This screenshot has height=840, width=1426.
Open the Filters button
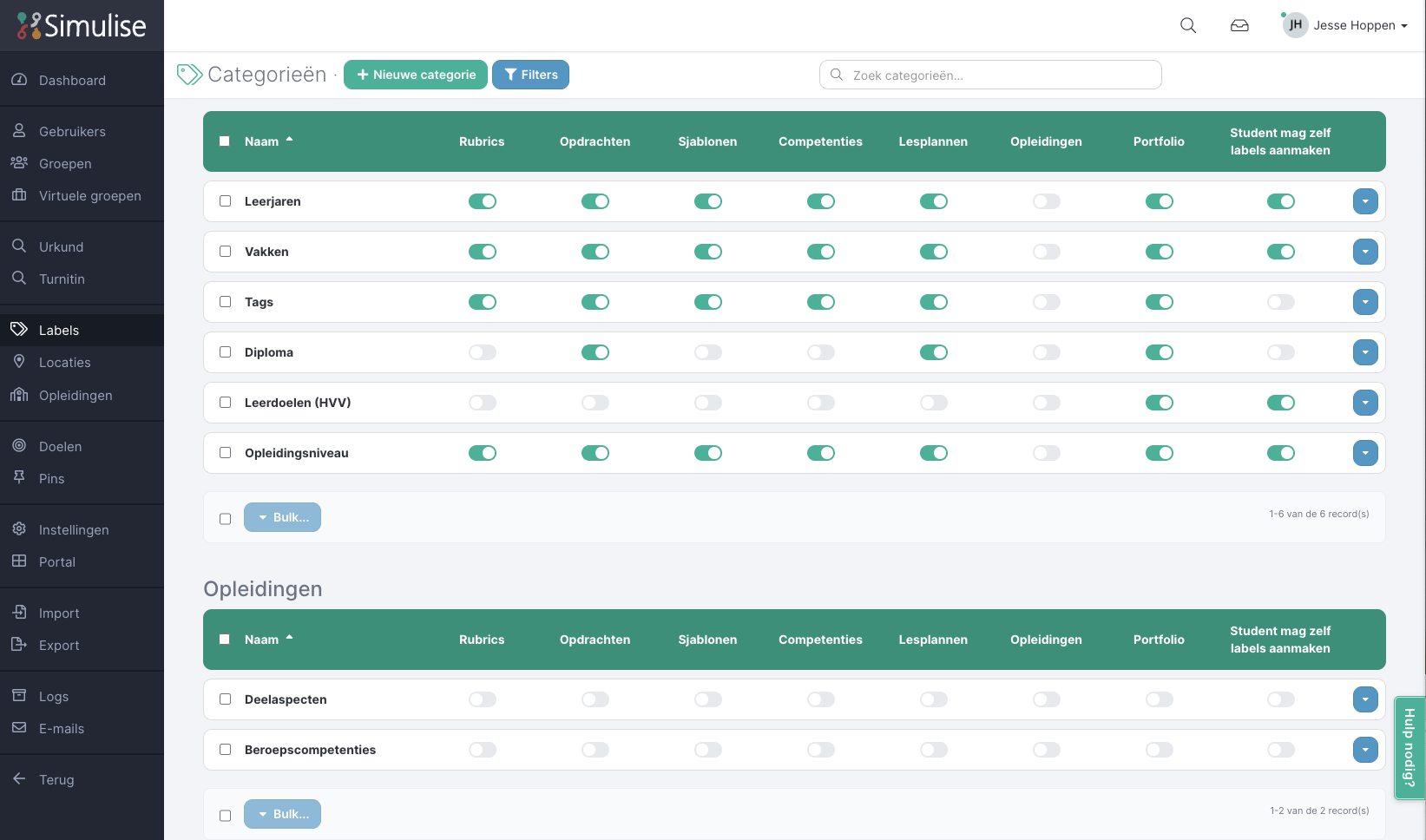click(x=531, y=75)
